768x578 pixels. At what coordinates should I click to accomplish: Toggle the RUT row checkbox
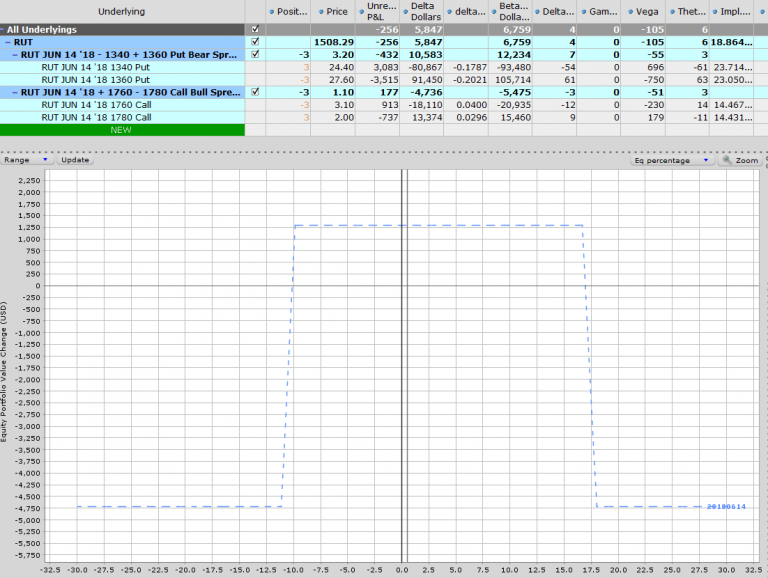point(256,42)
